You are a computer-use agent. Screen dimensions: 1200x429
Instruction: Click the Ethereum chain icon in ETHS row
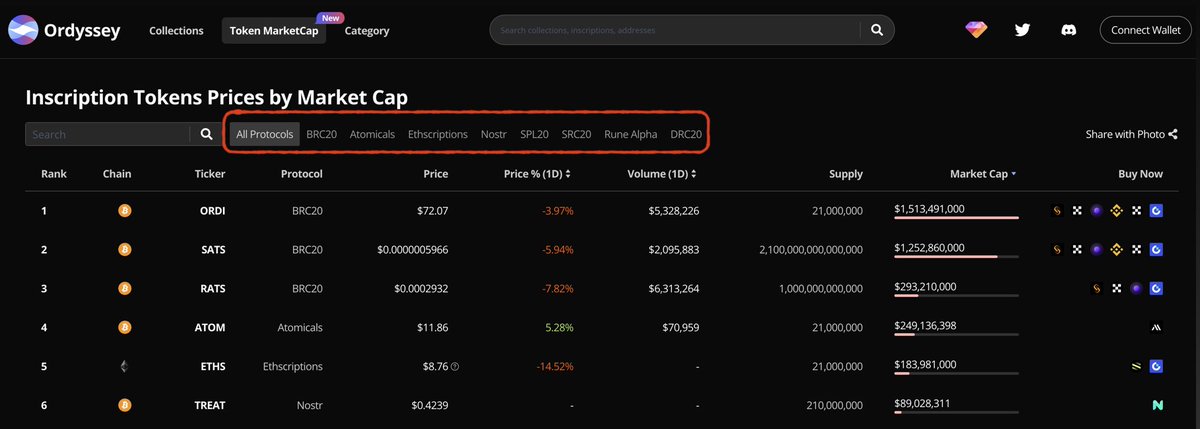(125, 366)
